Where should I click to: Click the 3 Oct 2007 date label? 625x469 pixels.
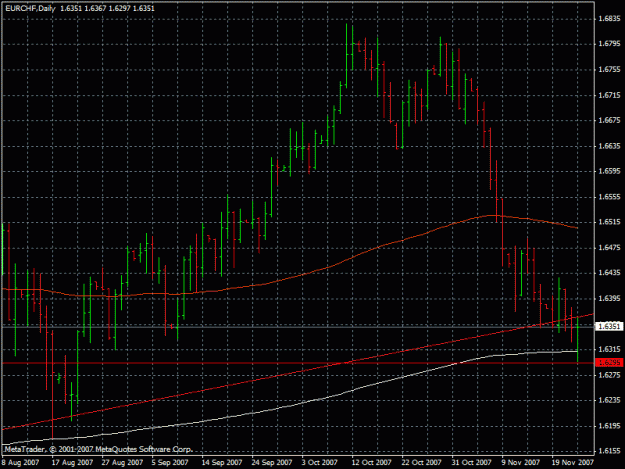coord(319,462)
